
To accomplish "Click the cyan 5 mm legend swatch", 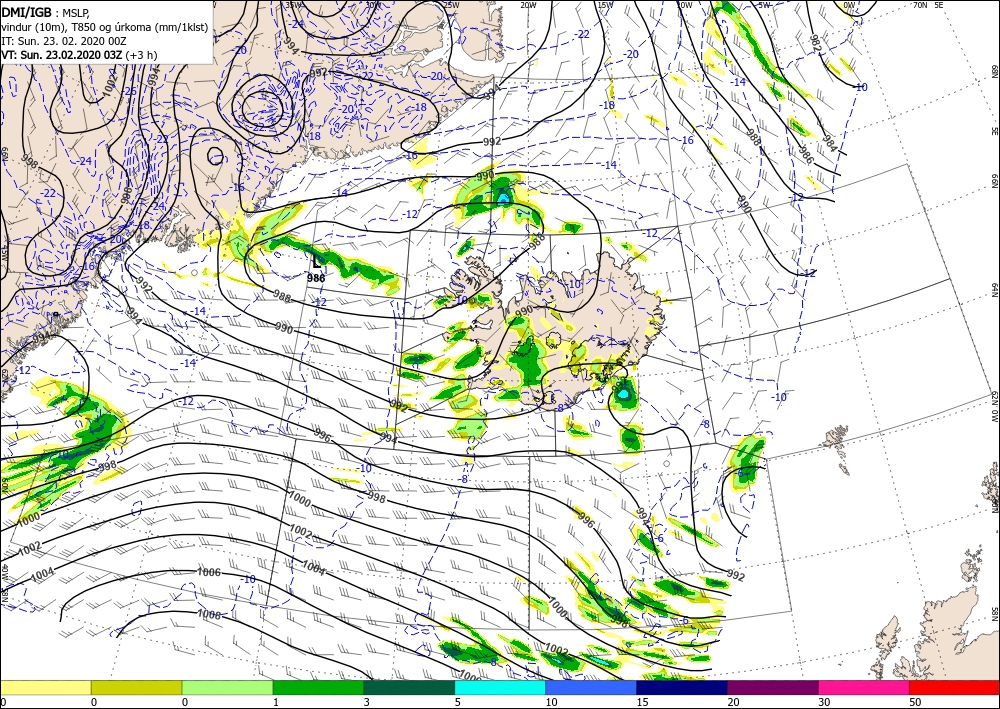I will point(500,687).
